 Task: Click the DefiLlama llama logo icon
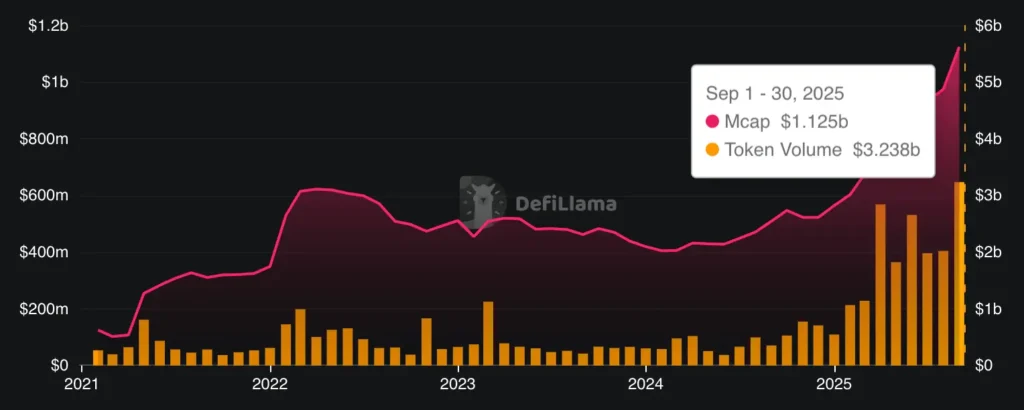[484, 204]
